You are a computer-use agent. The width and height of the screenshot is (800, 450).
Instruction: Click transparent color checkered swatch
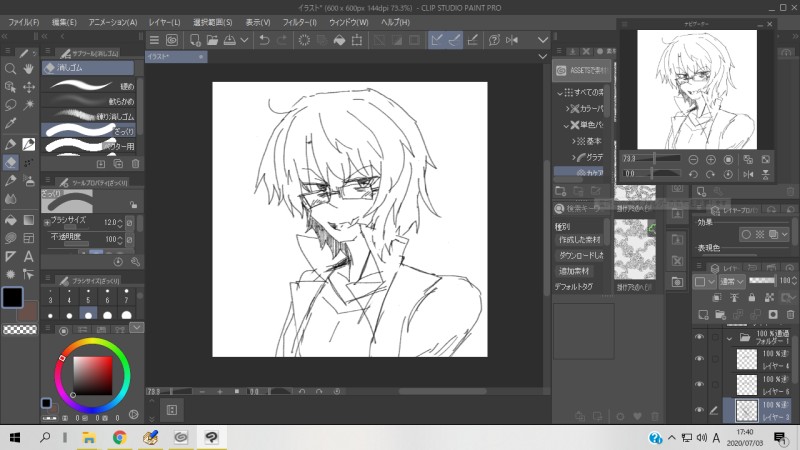point(20,330)
